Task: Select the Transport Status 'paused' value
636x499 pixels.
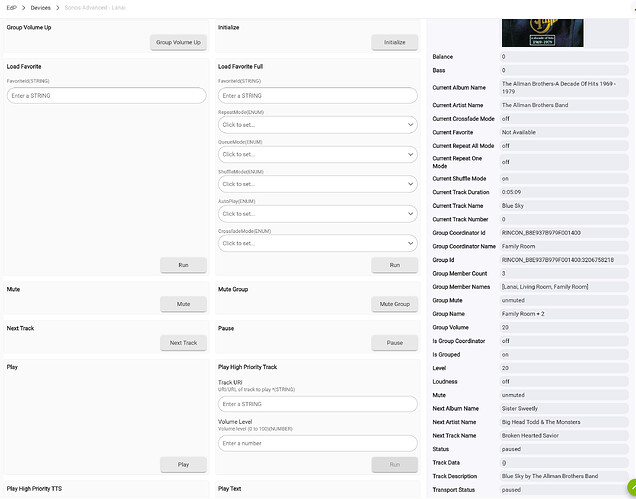Action: [564, 490]
